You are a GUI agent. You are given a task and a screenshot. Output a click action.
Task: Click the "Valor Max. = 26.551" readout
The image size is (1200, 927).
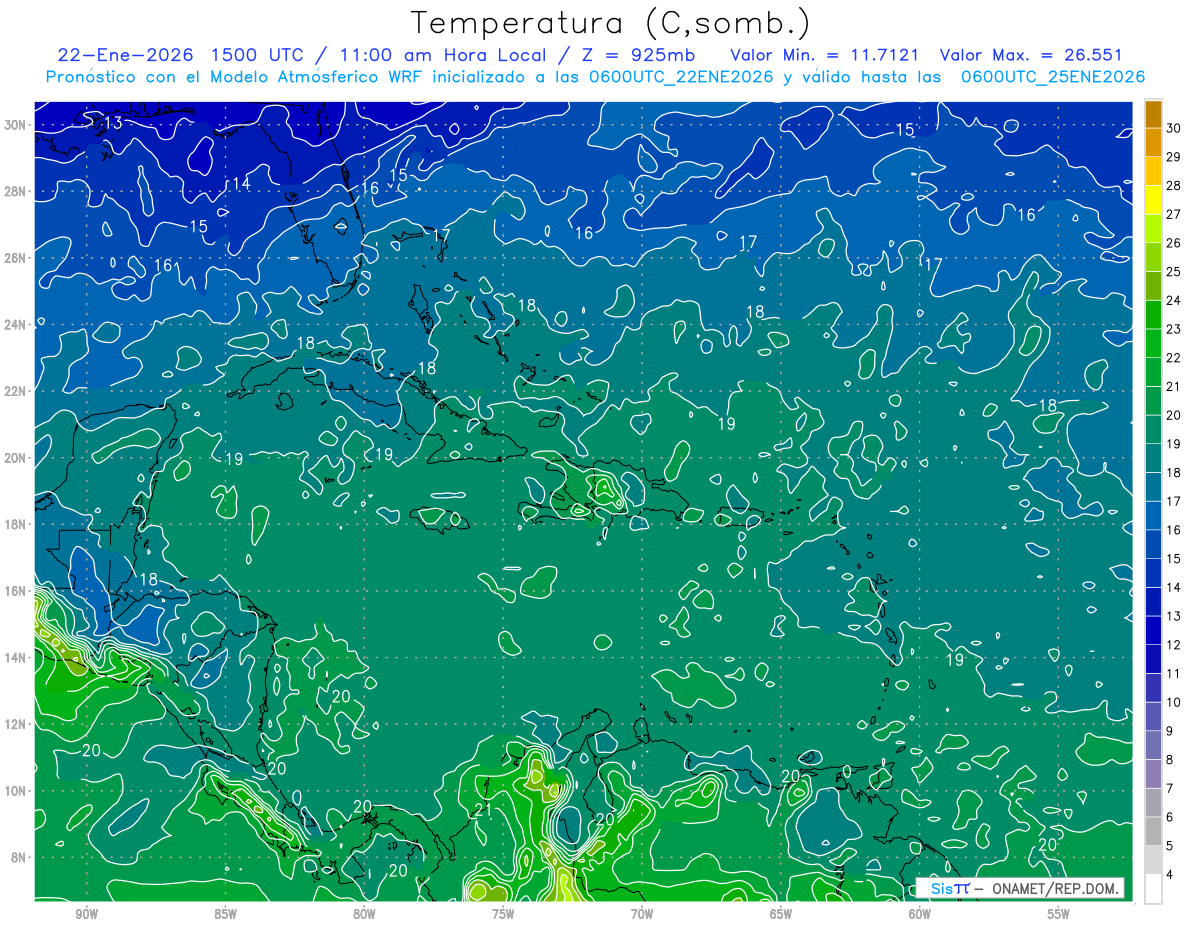1030,55
